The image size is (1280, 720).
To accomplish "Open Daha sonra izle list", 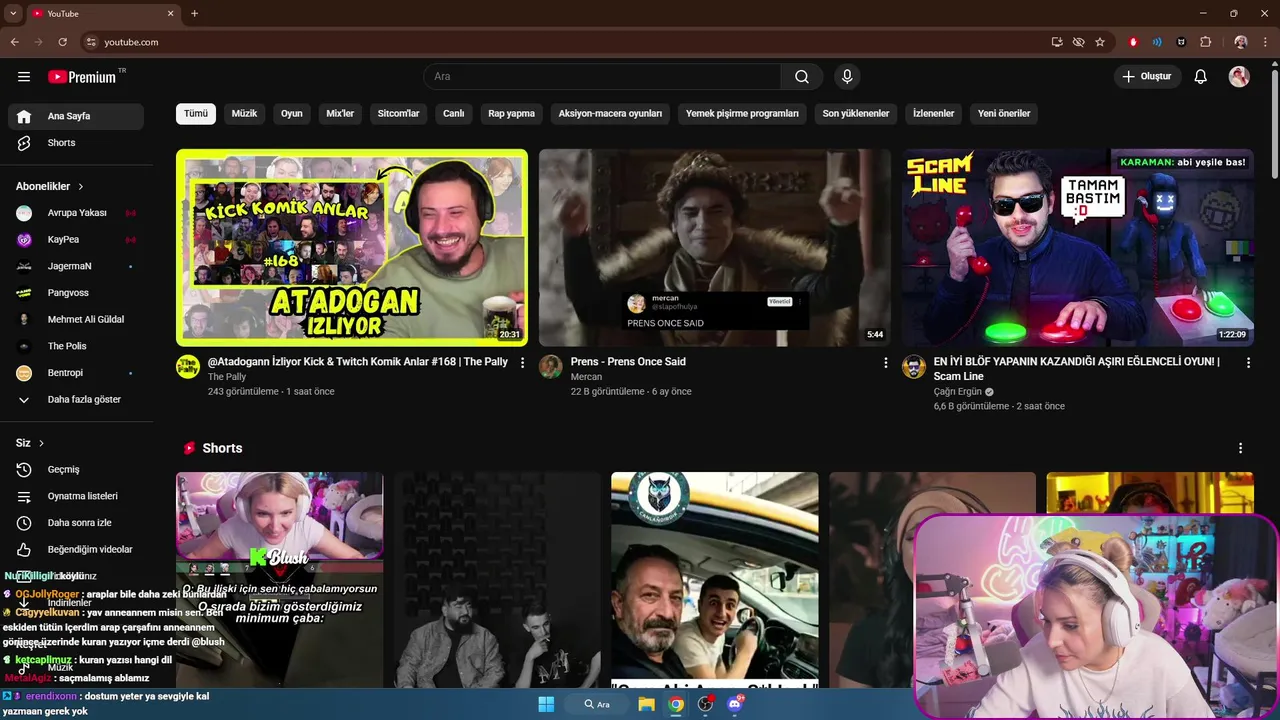I will click(76, 523).
